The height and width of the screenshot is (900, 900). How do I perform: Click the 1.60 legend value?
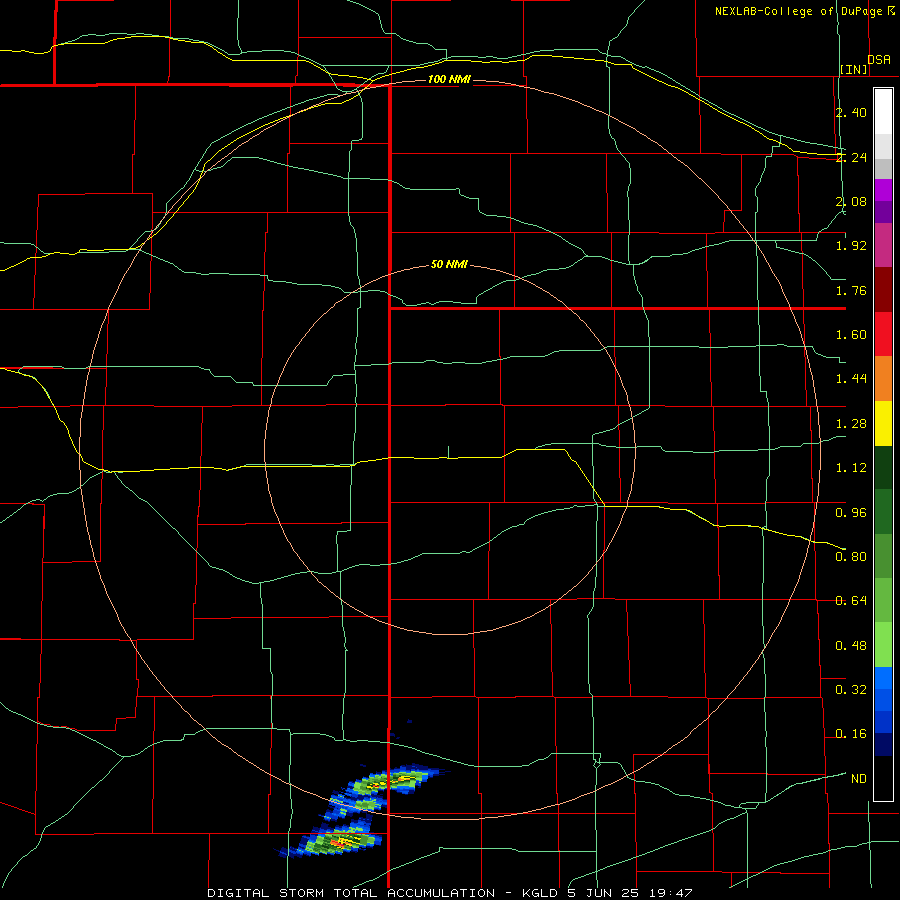(851, 335)
